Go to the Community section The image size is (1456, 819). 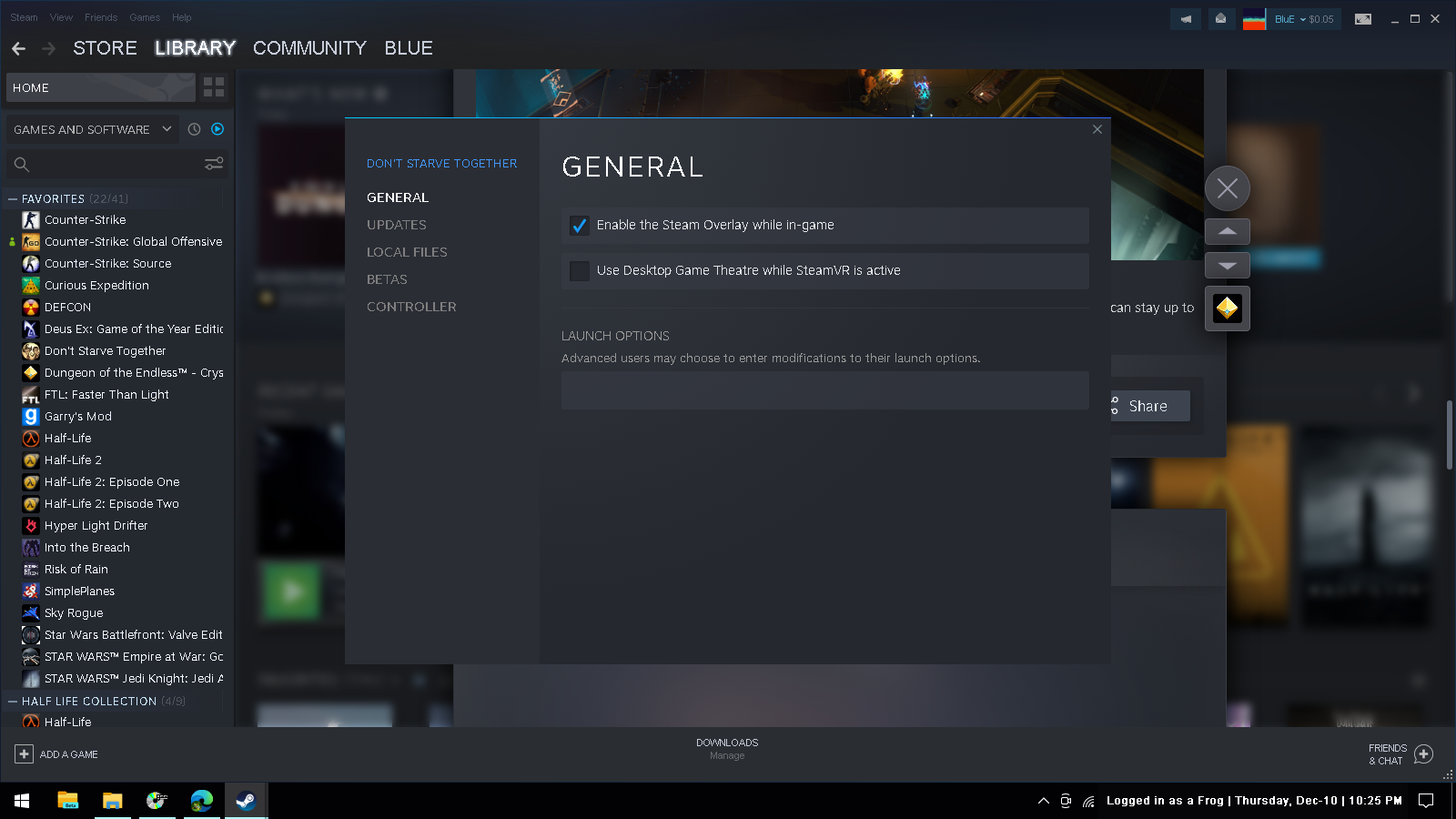coord(309,48)
